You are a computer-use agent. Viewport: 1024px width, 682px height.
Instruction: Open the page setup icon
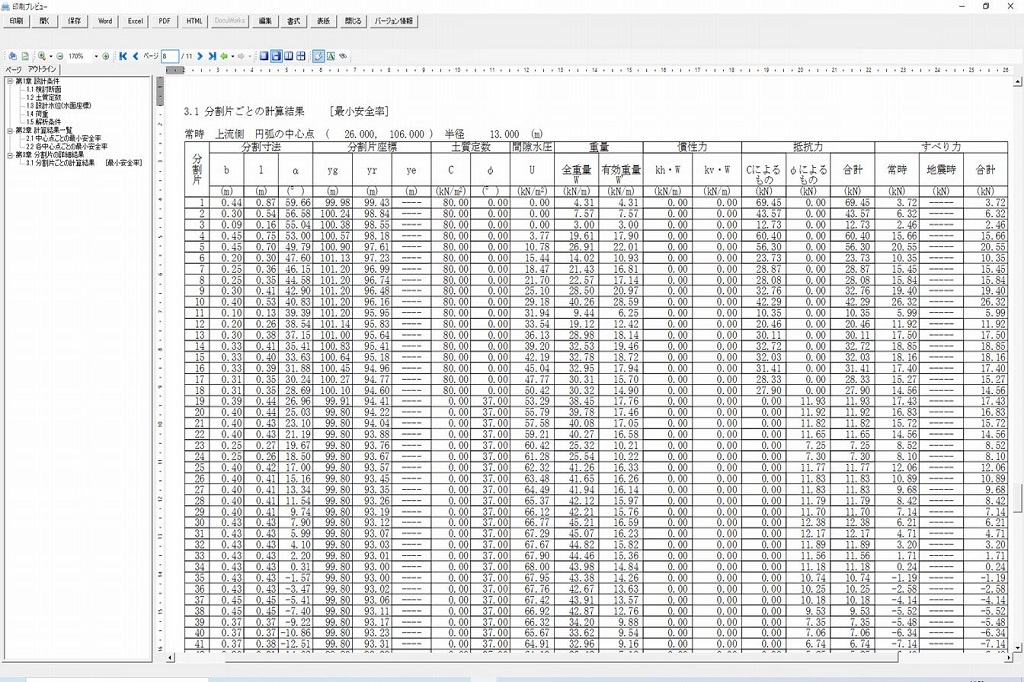25,56
